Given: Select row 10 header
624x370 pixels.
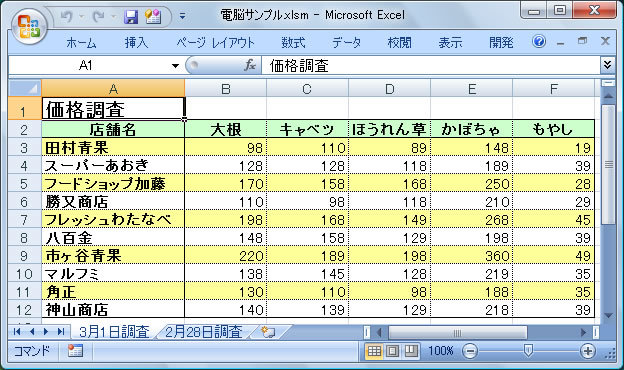Looking at the screenshot, I should point(25,274).
